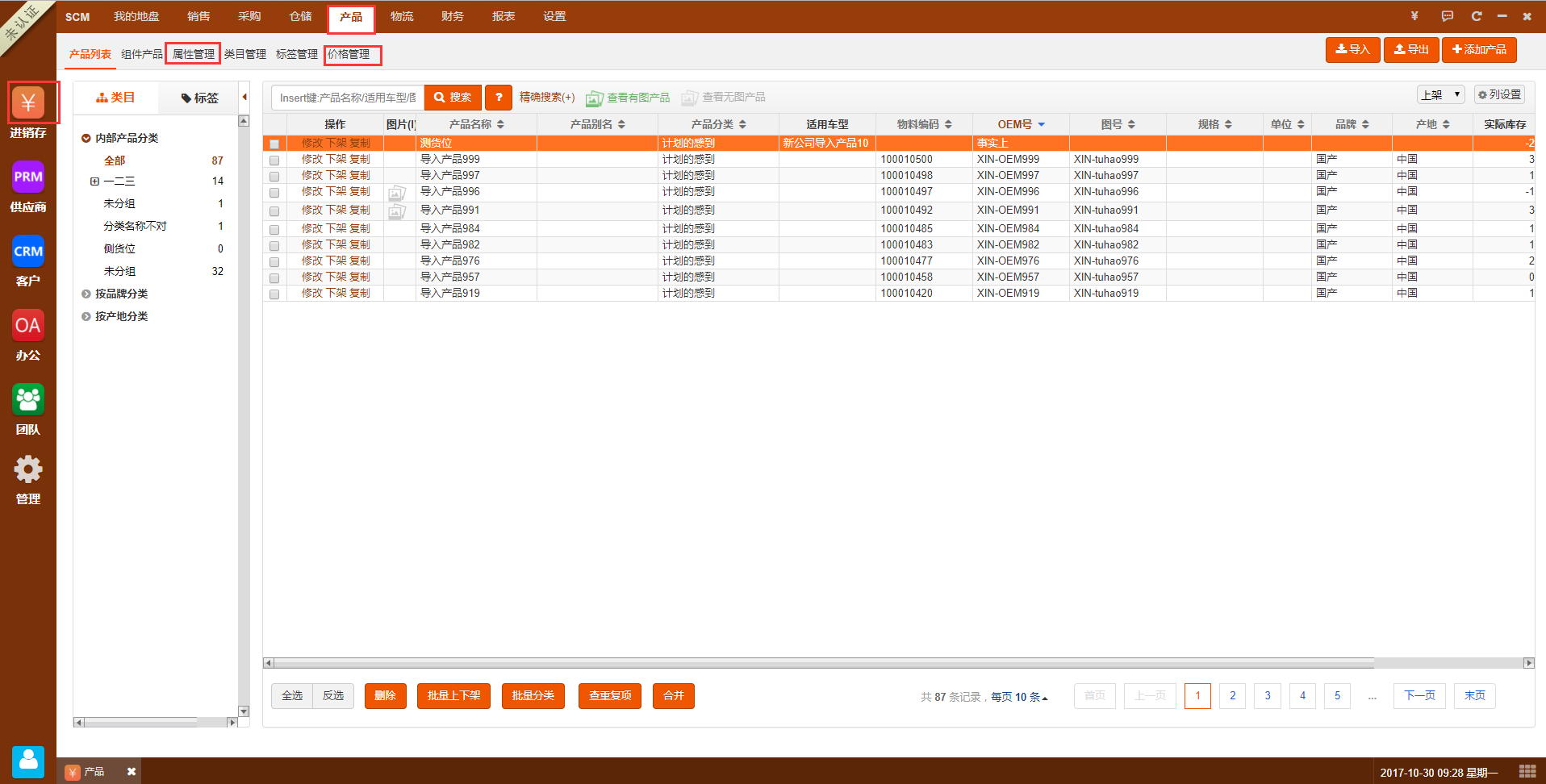Image resolution: width=1546 pixels, height=784 pixels.
Task: Tick the checkbox for 导入产品991
Action: pos(274,211)
